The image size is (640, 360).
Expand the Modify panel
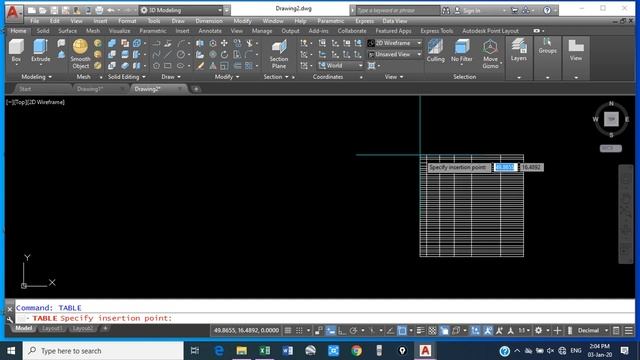point(227,77)
